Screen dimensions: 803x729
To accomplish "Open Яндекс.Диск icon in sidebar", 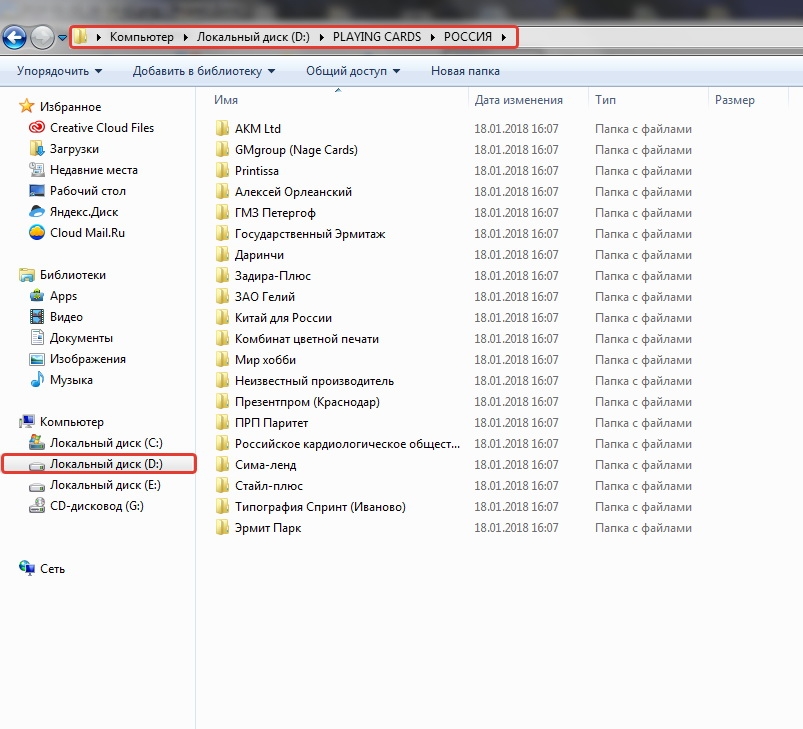I will [37, 211].
